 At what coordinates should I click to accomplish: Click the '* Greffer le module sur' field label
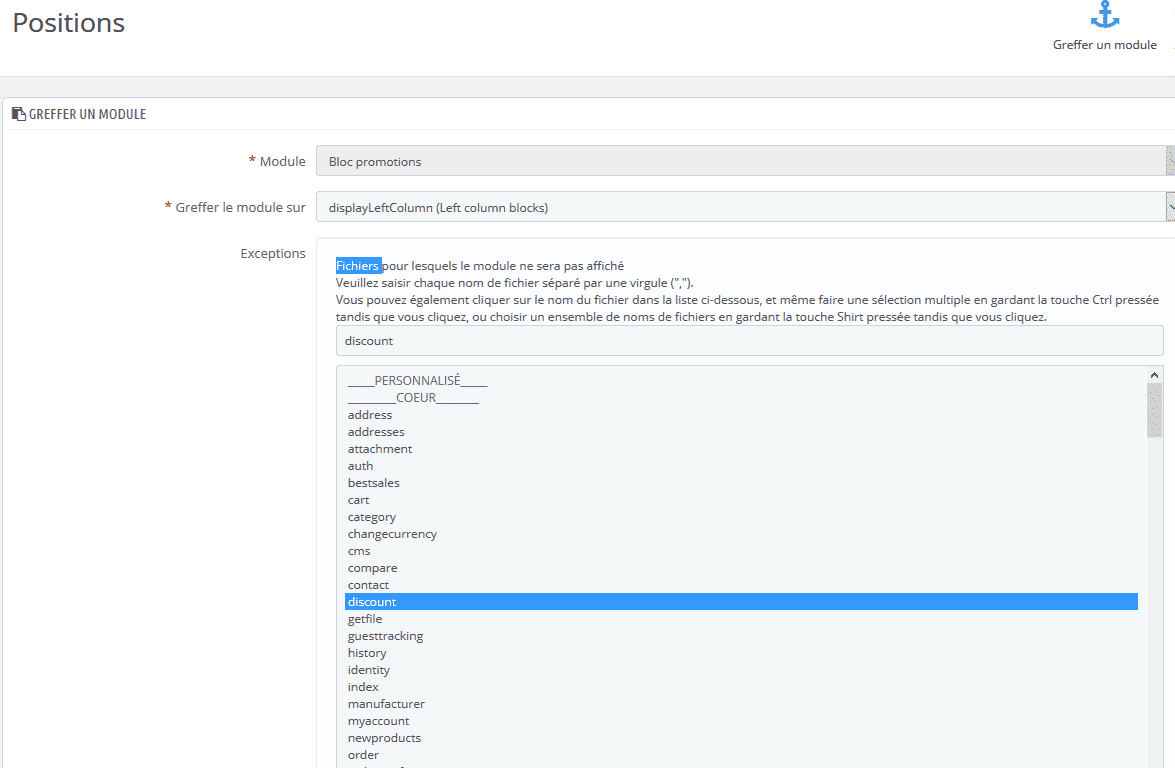point(235,207)
